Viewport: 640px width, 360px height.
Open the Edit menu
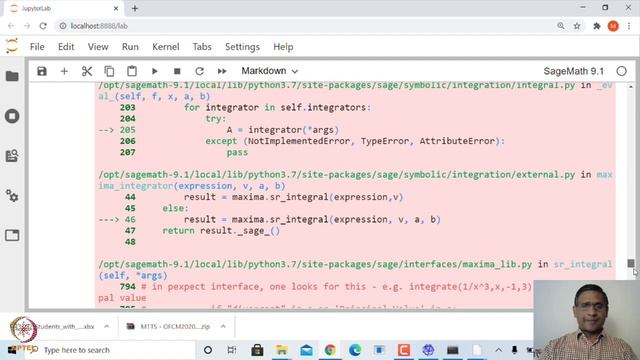pos(66,47)
